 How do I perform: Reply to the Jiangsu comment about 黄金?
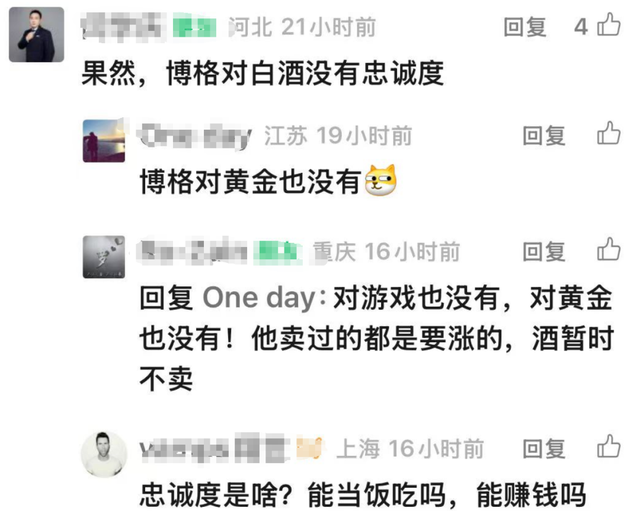coord(544,136)
